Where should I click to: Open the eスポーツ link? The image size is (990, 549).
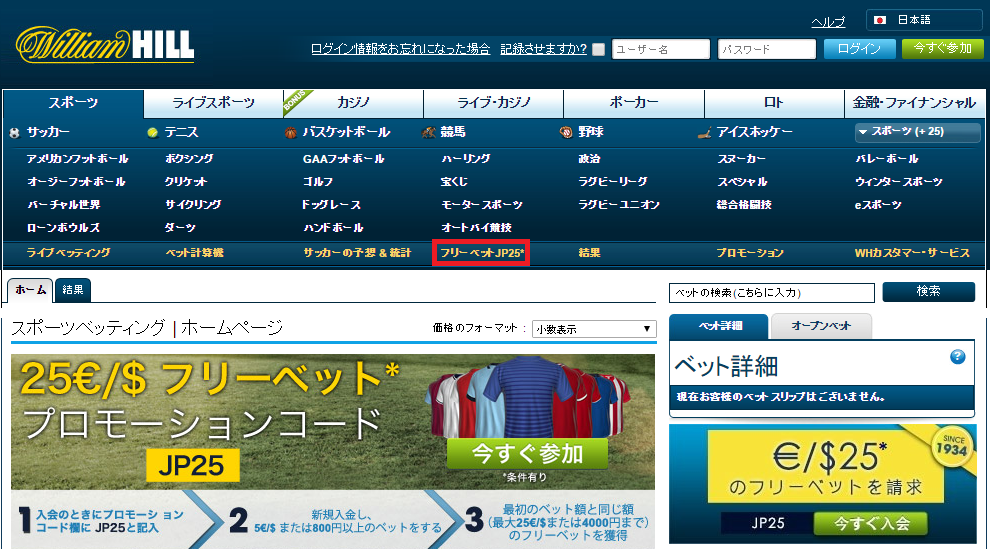click(878, 204)
